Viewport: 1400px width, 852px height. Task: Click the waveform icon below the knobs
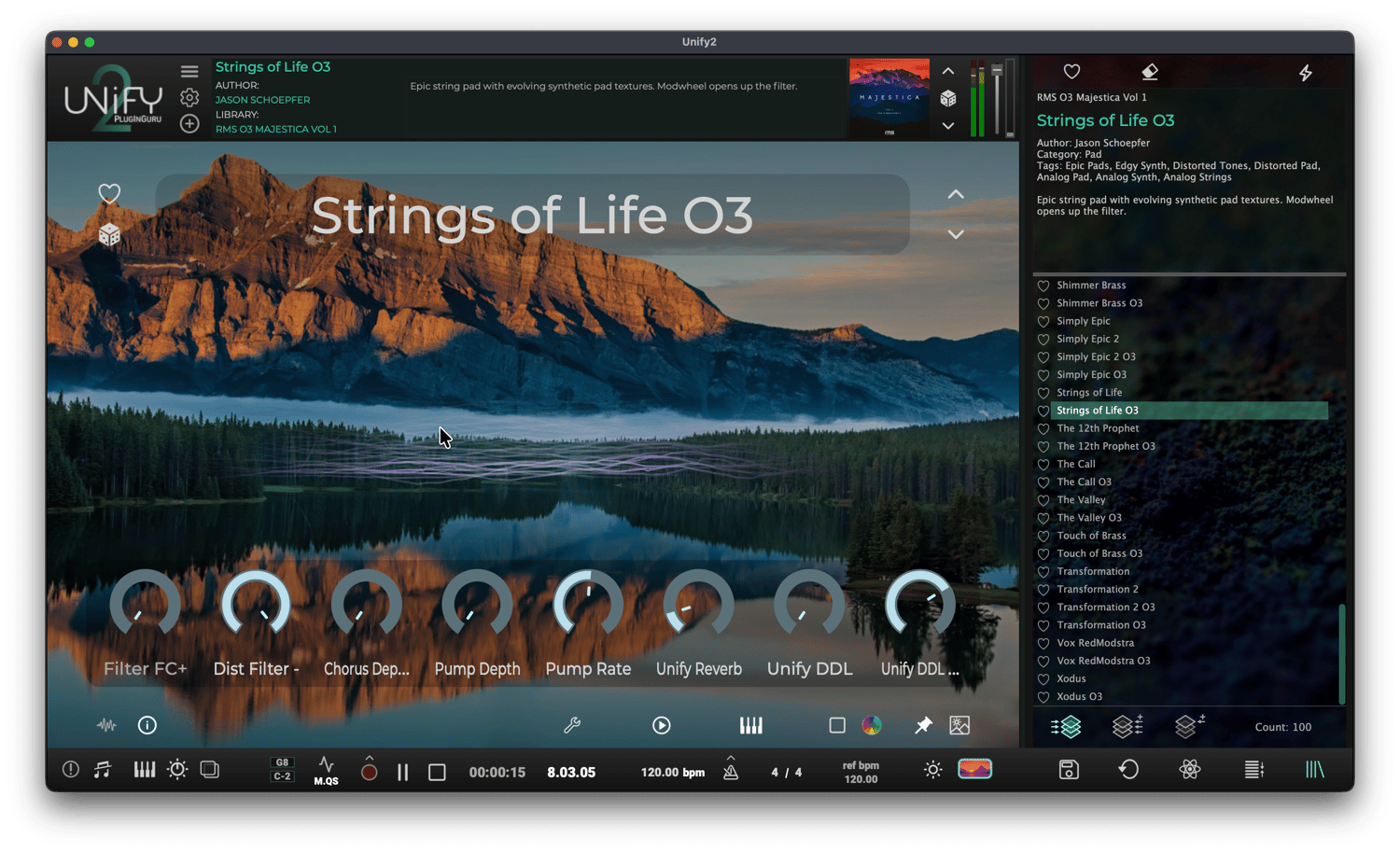[106, 725]
